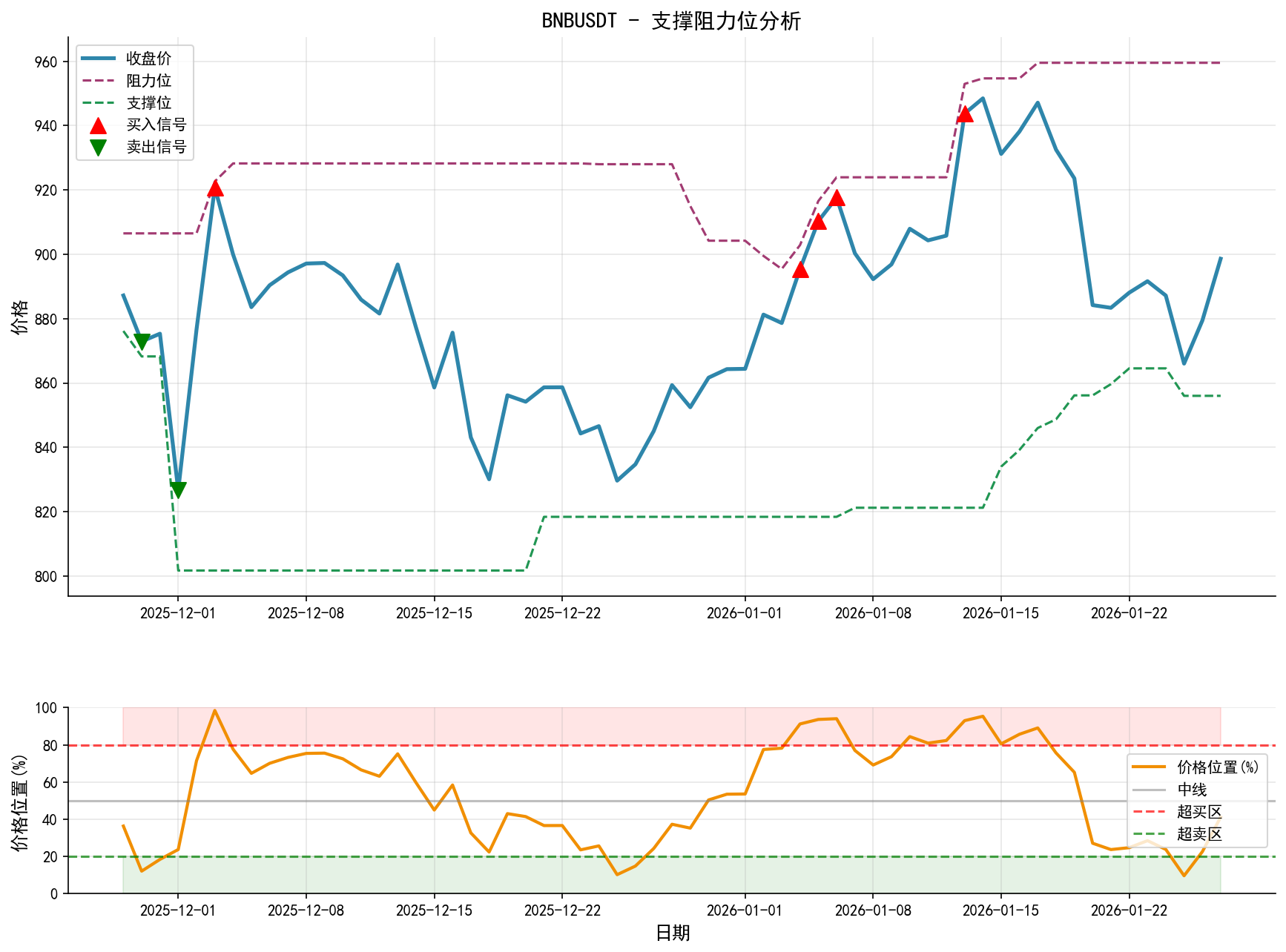Click the 价格 y-axis label of the upper chart
Image resolution: width=1286 pixels, height=952 pixels.
click(20, 317)
